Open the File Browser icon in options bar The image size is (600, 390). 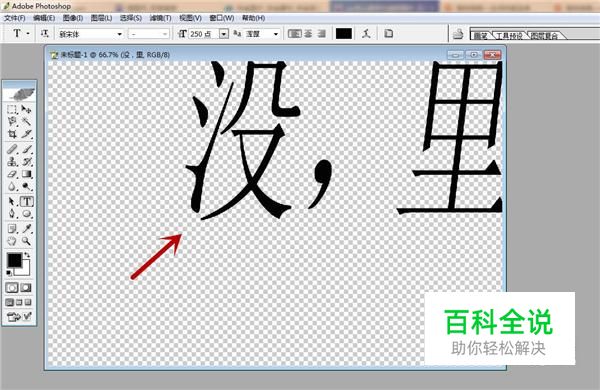[458, 34]
